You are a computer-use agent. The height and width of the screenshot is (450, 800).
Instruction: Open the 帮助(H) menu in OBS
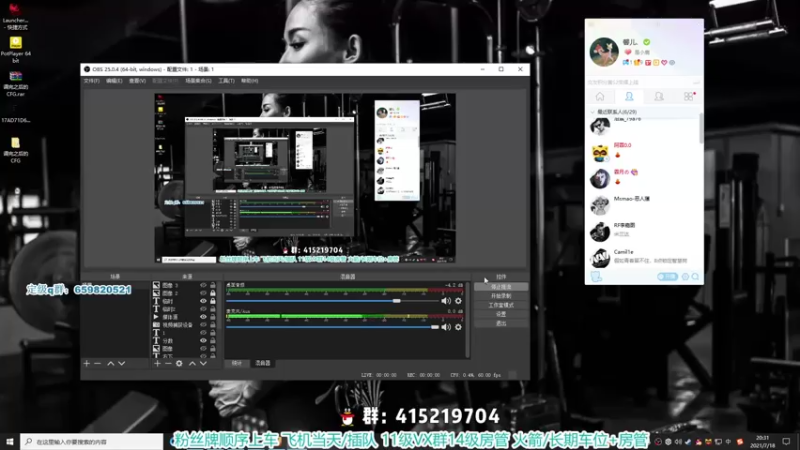coord(249,81)
